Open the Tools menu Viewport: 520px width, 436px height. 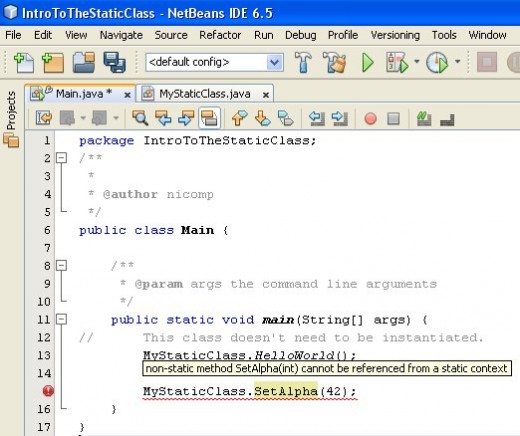[444, 35]
